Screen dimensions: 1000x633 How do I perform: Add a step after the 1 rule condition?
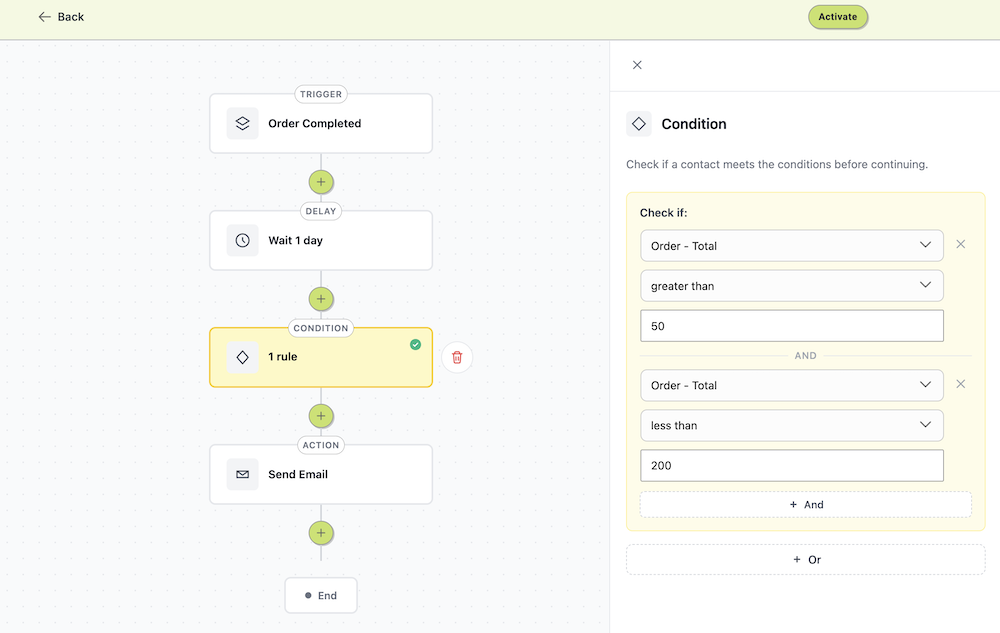pos(321,416)
